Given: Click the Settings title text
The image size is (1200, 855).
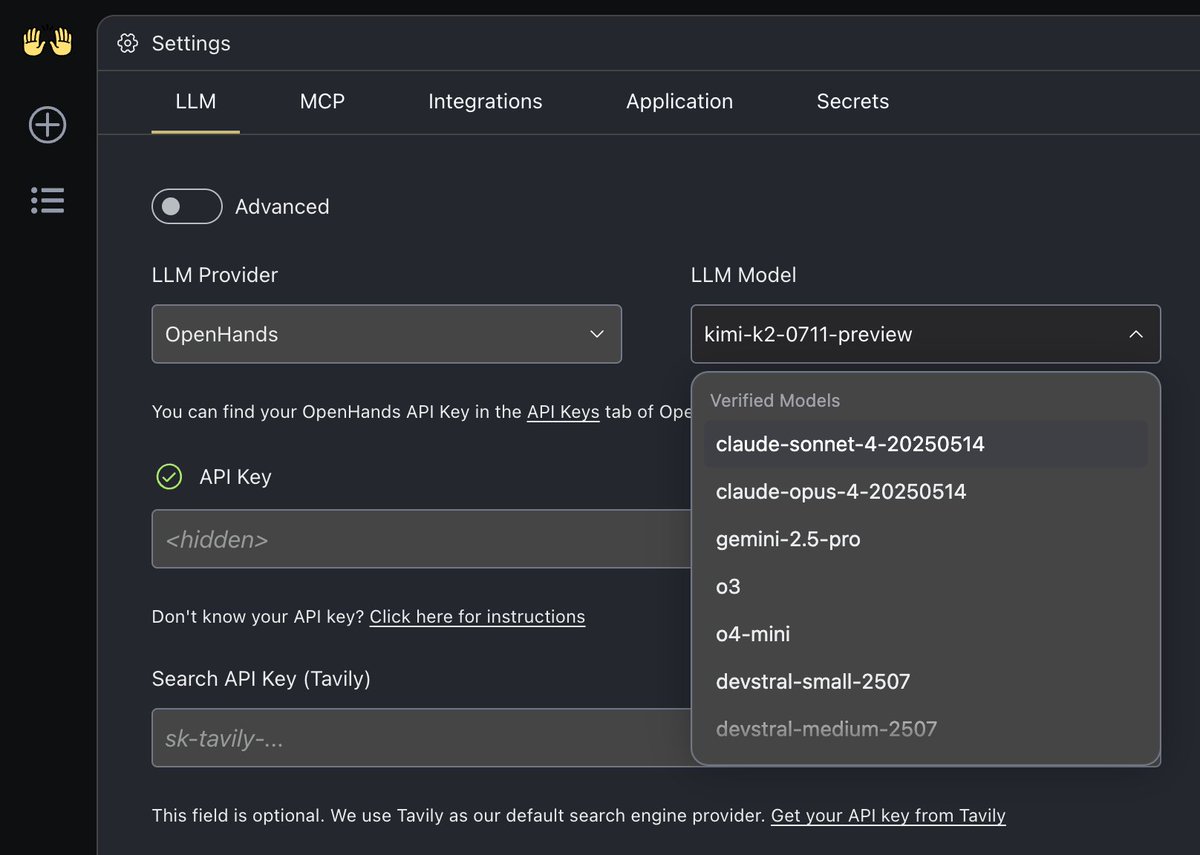Looking at the screenshot, I should [x=191, y=43].
